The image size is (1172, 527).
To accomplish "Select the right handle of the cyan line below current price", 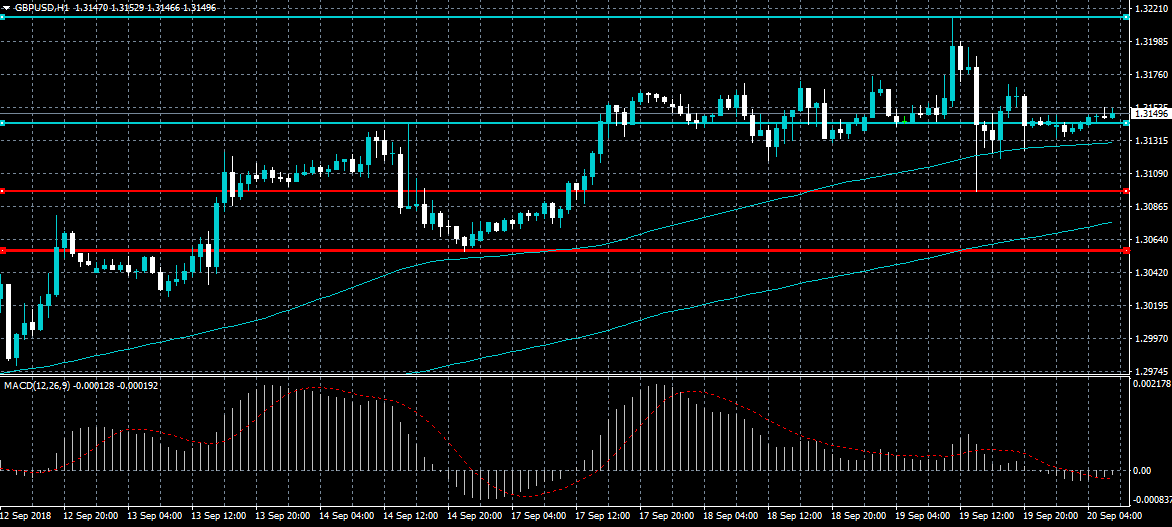I will pyautogui.click(x=1126, y=123).
